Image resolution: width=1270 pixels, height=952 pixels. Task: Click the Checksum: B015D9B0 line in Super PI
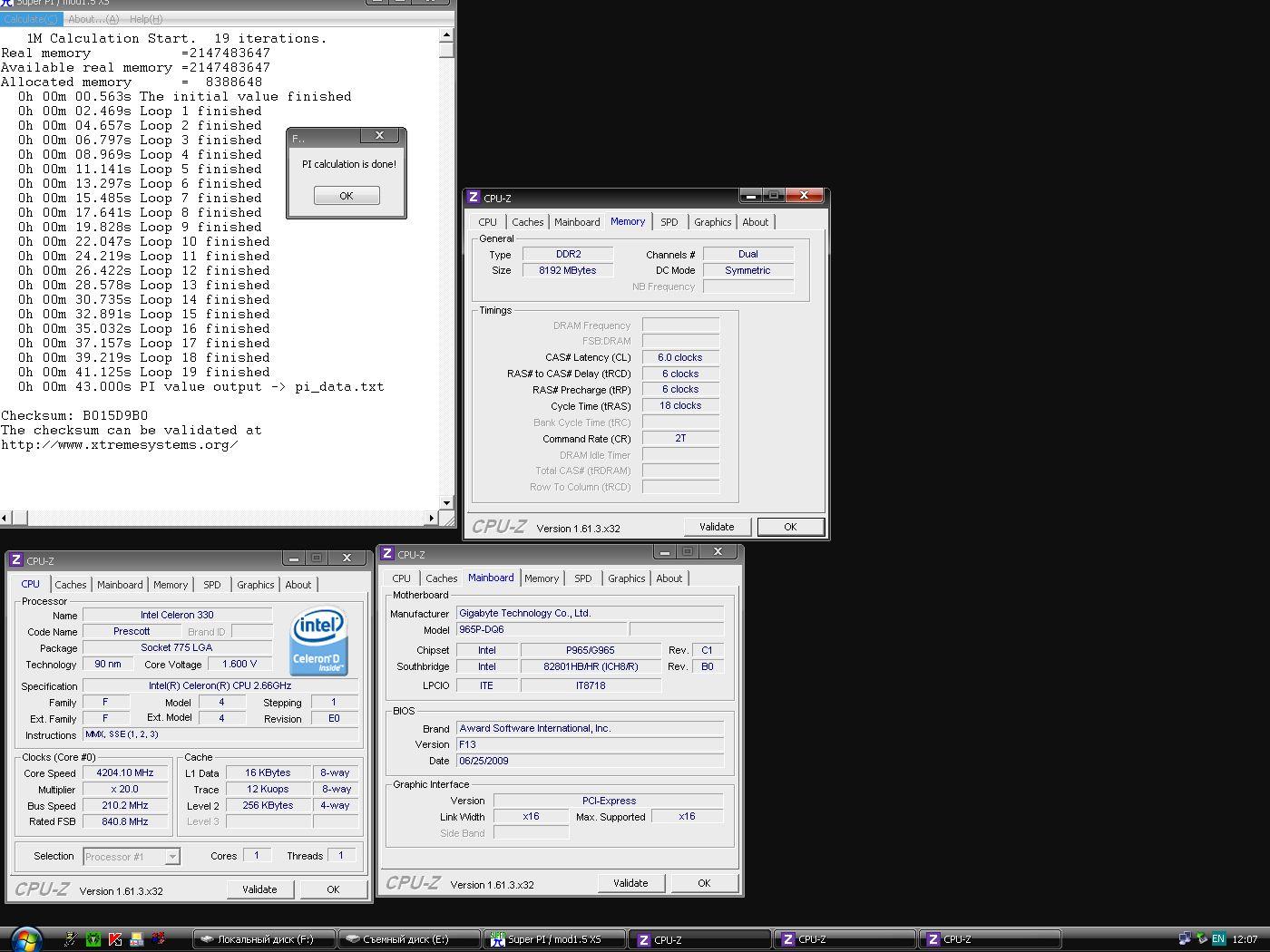click(x=74, y=416)
